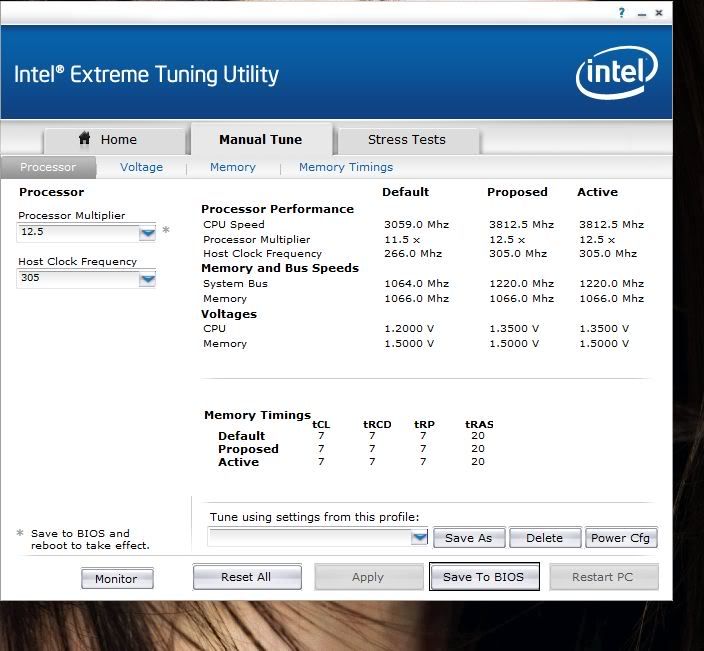Open the Processor Multiplier dropdown arrow
The height and width of the screenshot is (651, 704).
pos(147,233)
